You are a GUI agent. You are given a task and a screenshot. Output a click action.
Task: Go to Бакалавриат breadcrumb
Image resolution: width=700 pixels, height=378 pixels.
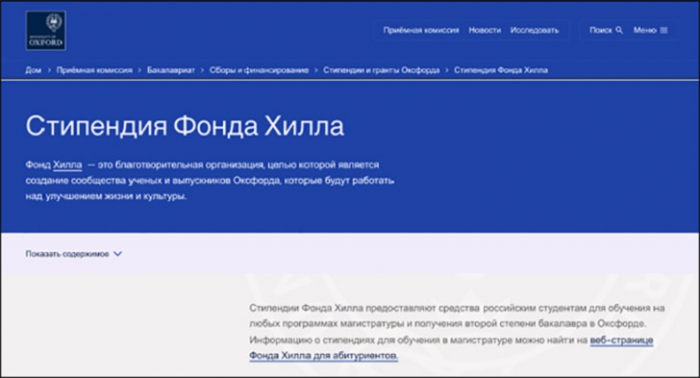pyautogui.click(x=171, y=70)
